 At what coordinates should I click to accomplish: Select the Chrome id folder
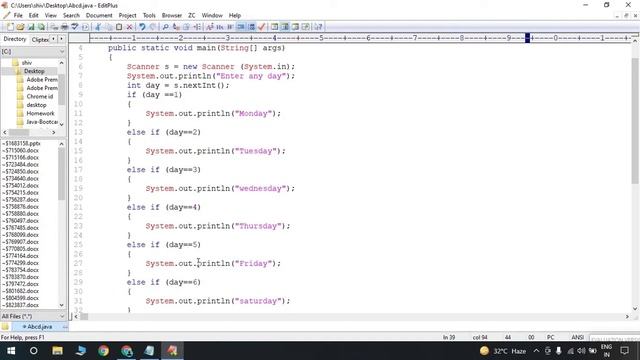point(40,96)
